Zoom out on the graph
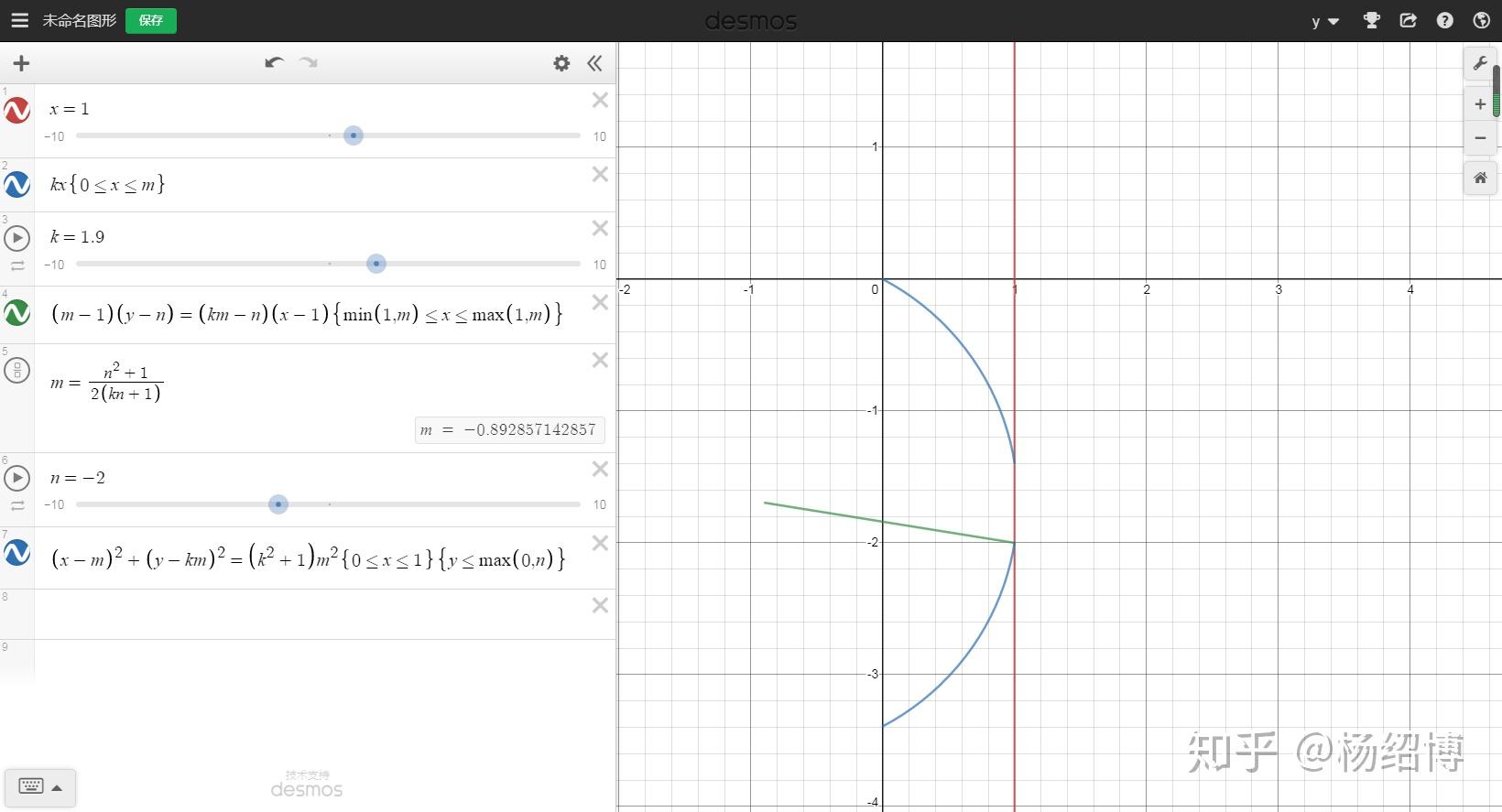 (1480, 138)
